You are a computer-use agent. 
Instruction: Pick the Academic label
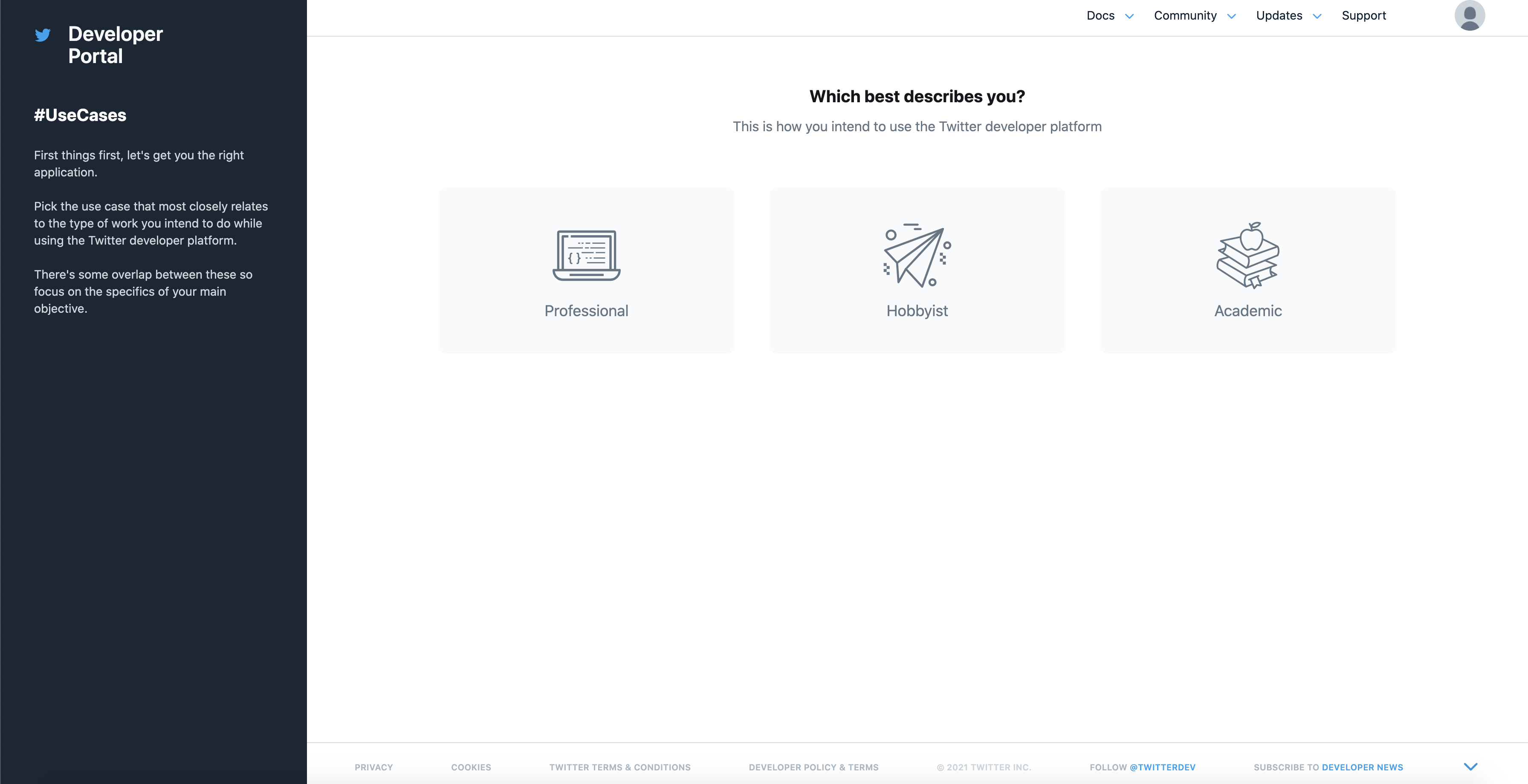(1247, 311)
